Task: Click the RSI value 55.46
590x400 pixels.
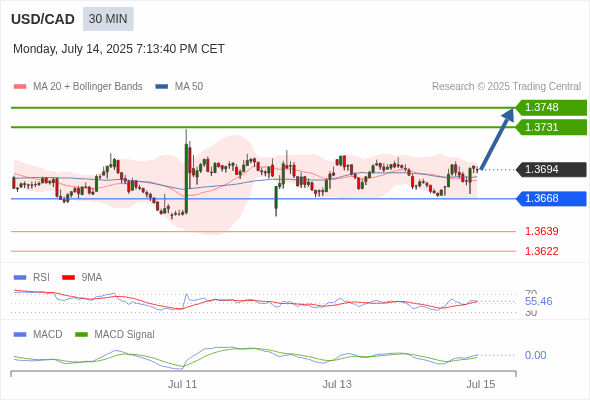Action: click(x=538, y=301)
